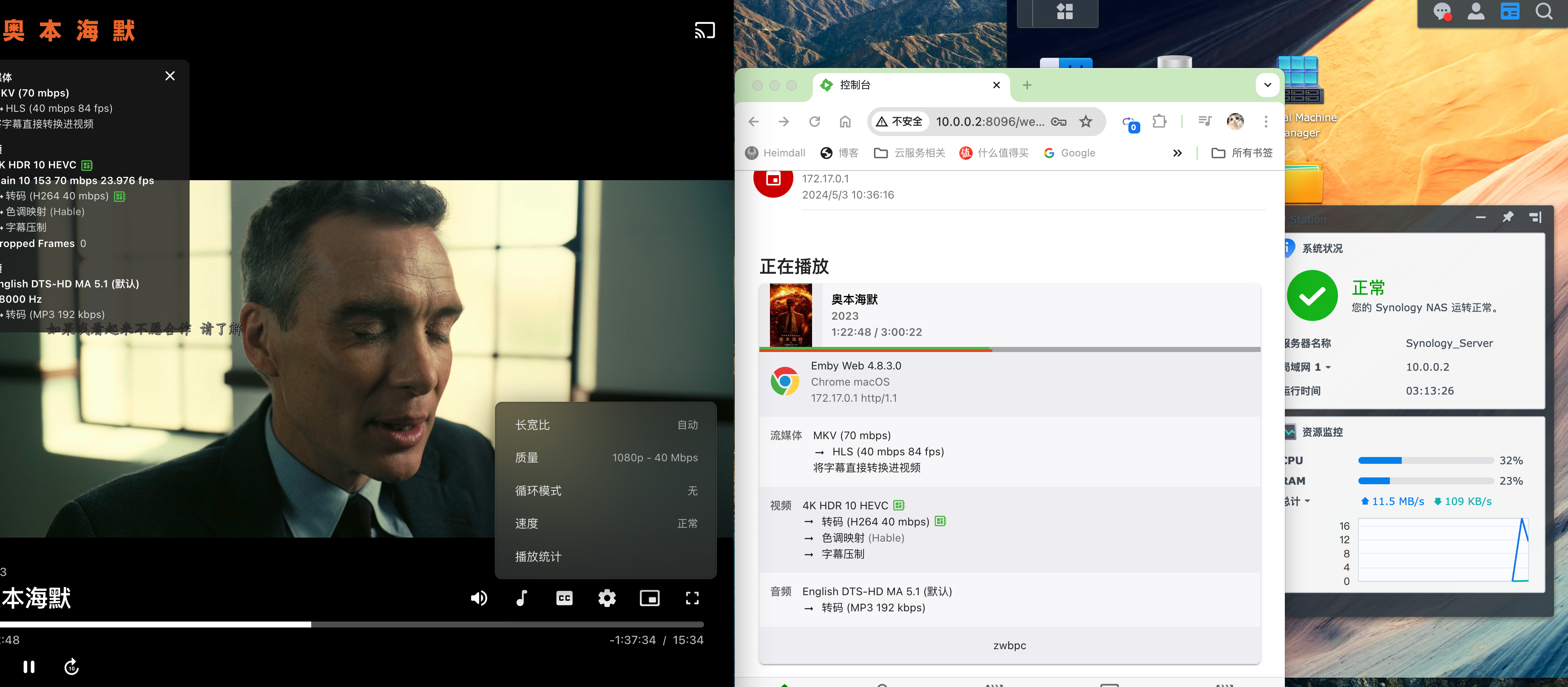Image resolution: width=1568 pixels, height=687 pixels.
Task: Open the extensions puzzle icon
Action: [x=1159, y=122]
